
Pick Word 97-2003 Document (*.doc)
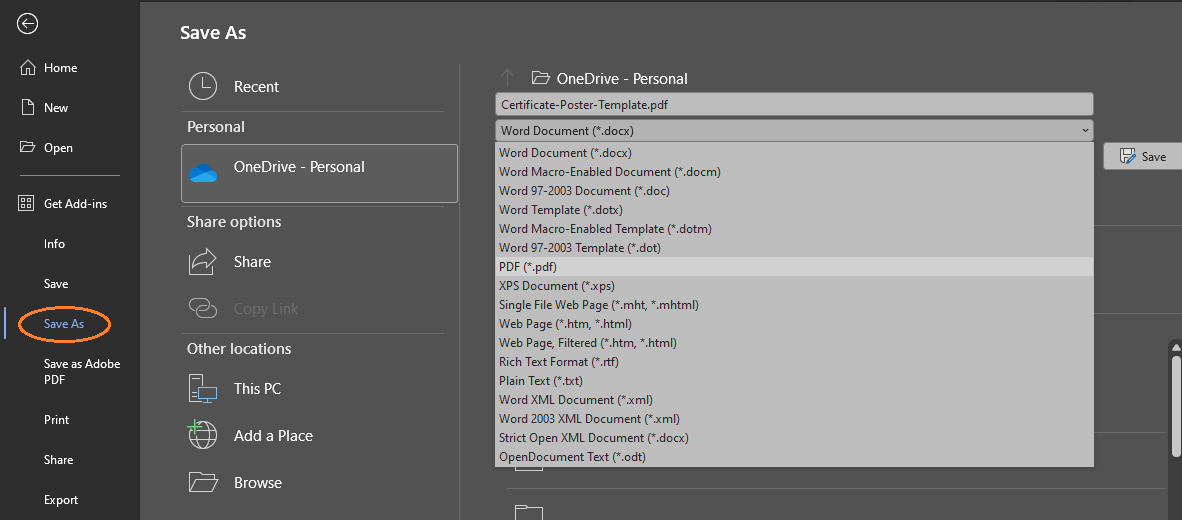(x=794, y=191)
